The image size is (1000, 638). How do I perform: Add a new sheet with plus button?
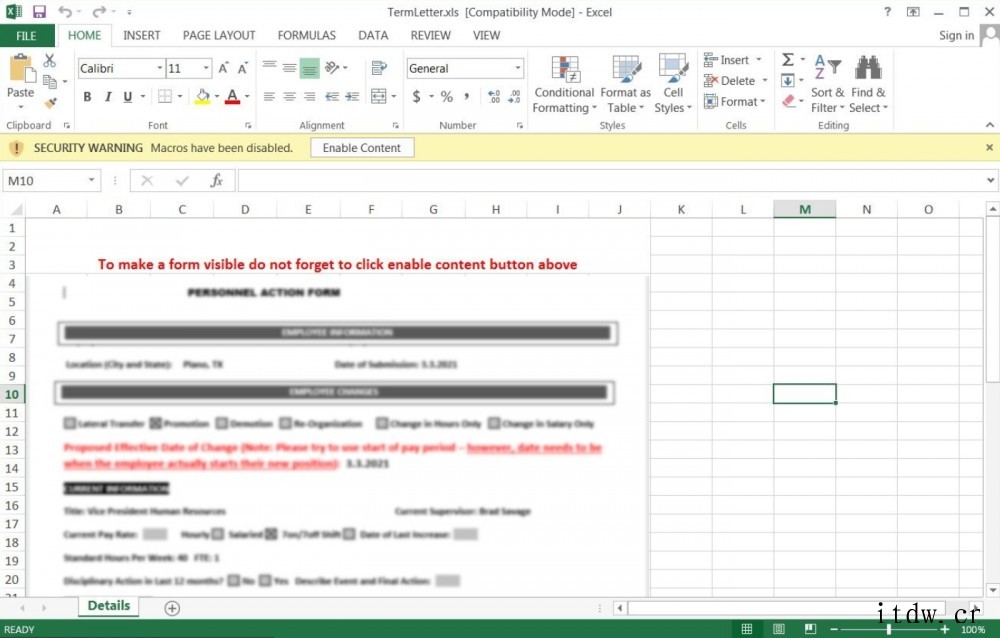pyautogui.click(x=172, y=608)
